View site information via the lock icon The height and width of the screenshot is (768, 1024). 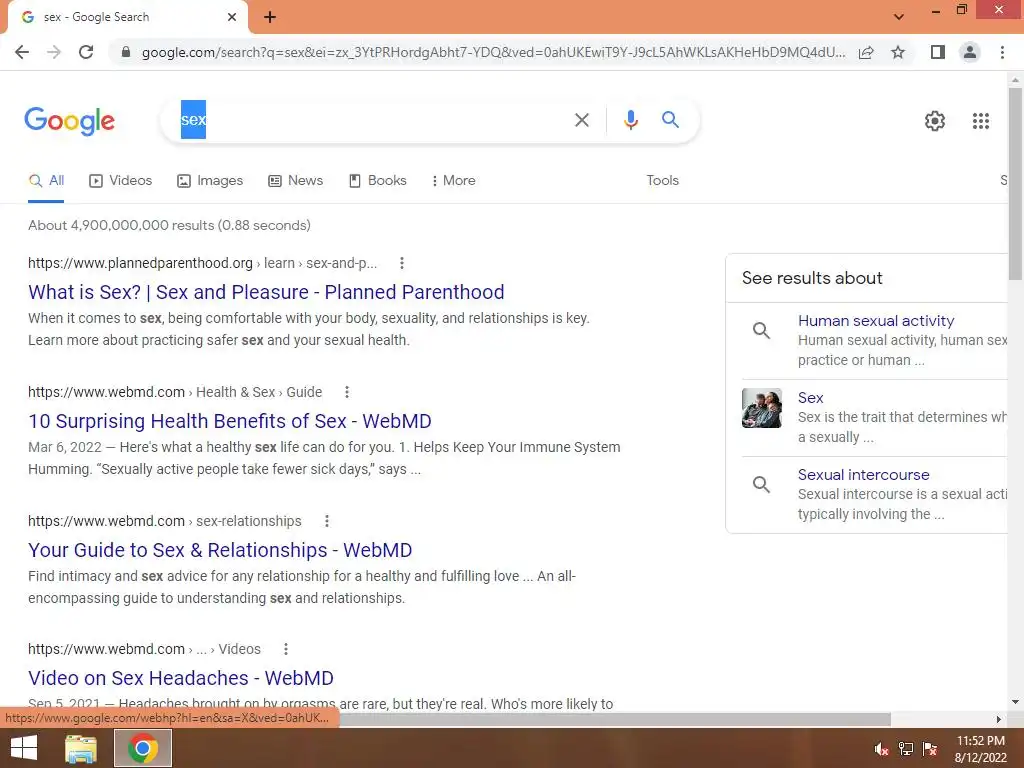[126, 52]
